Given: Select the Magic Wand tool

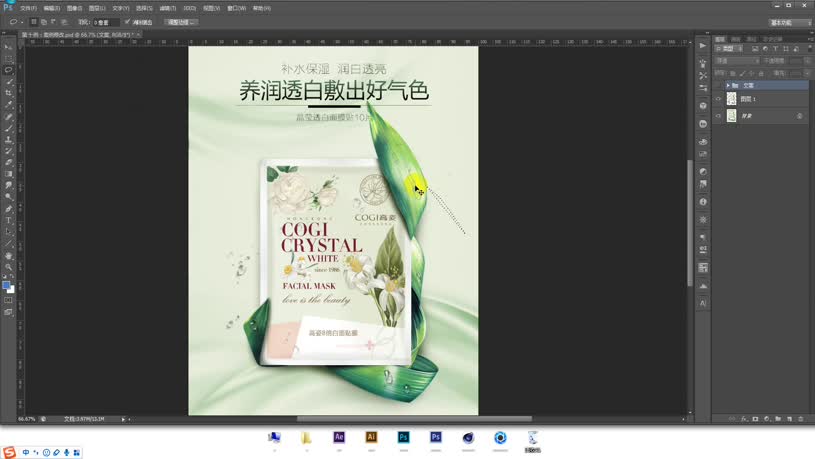Looking at the screenshot, I should [x=8, y=82].
